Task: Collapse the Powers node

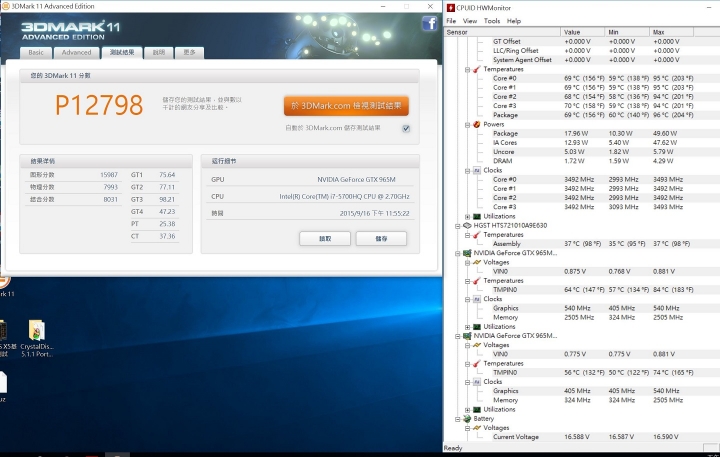Action: pos(467,124)
